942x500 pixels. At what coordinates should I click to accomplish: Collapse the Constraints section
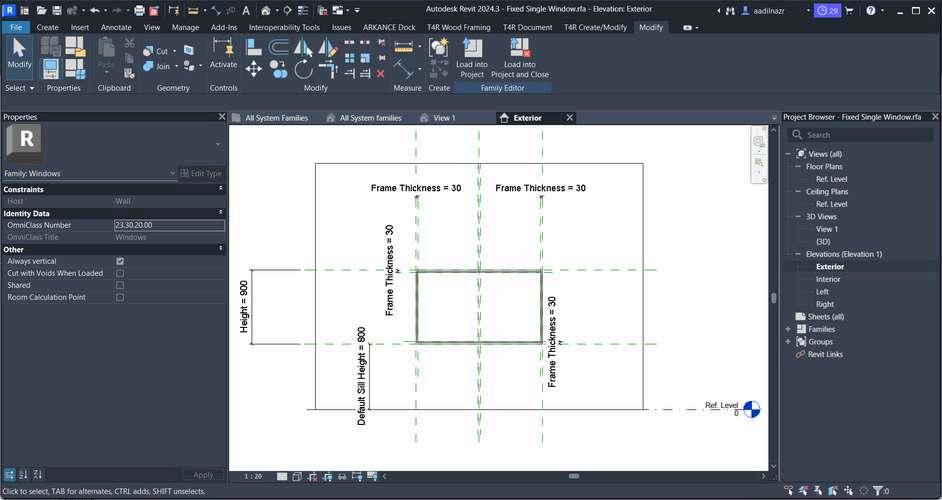click(x=220, y=189)
